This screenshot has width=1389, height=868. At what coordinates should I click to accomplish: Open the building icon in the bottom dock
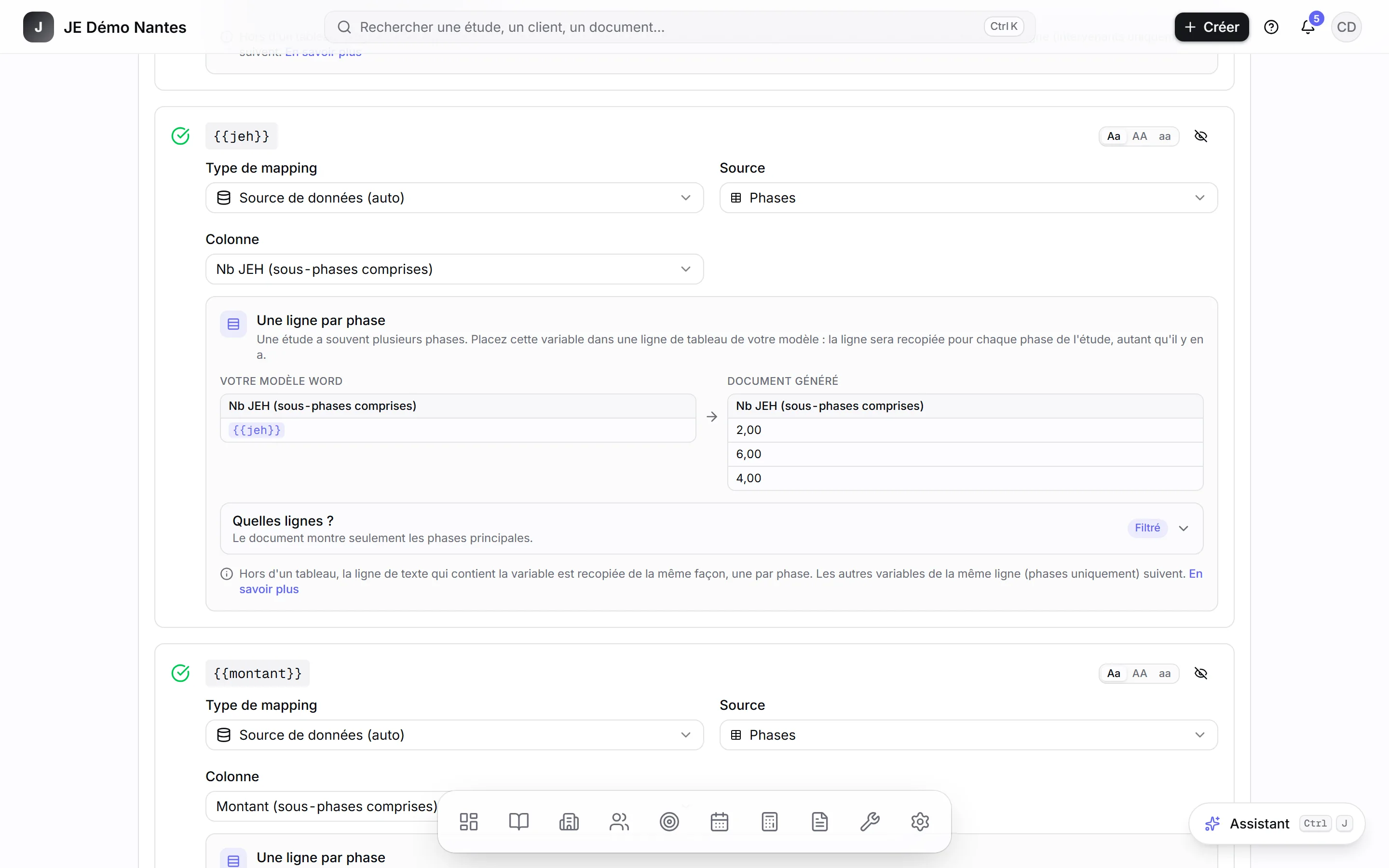click(569, 822)
